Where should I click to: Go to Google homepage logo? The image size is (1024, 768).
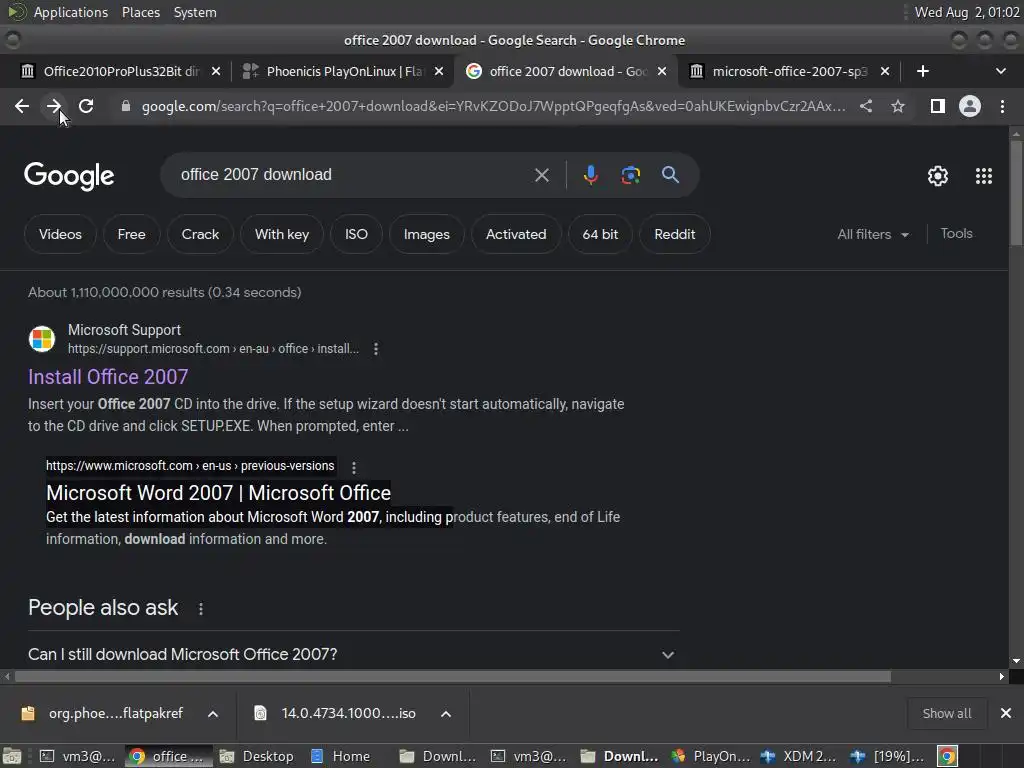69,176
